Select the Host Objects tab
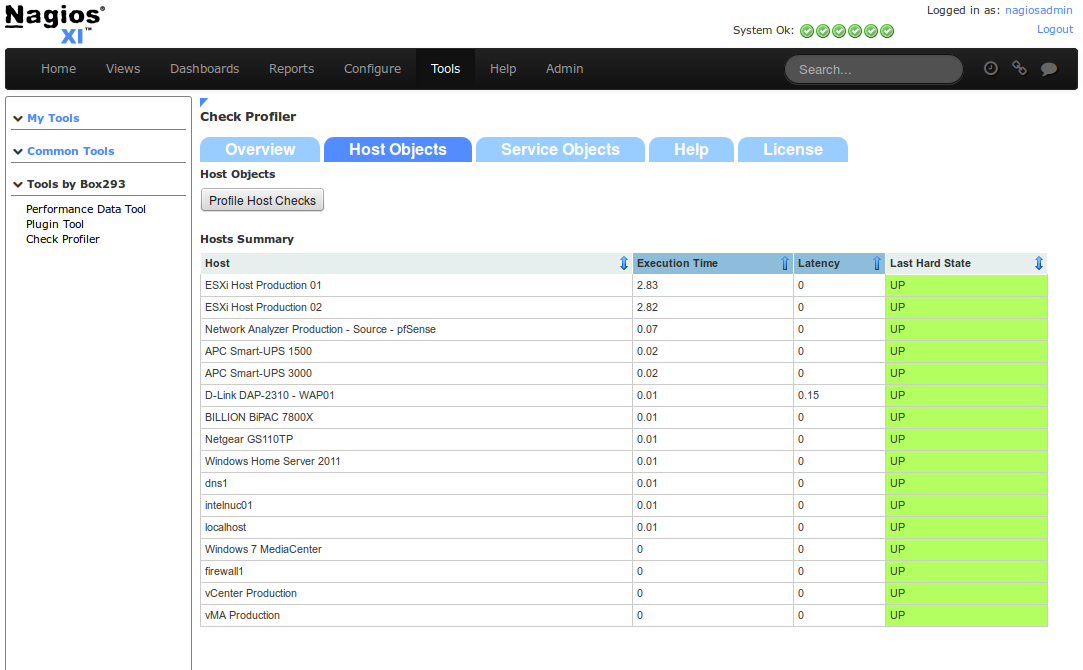The height and width of the screenshot is (670, 1083). click(398, 150)
